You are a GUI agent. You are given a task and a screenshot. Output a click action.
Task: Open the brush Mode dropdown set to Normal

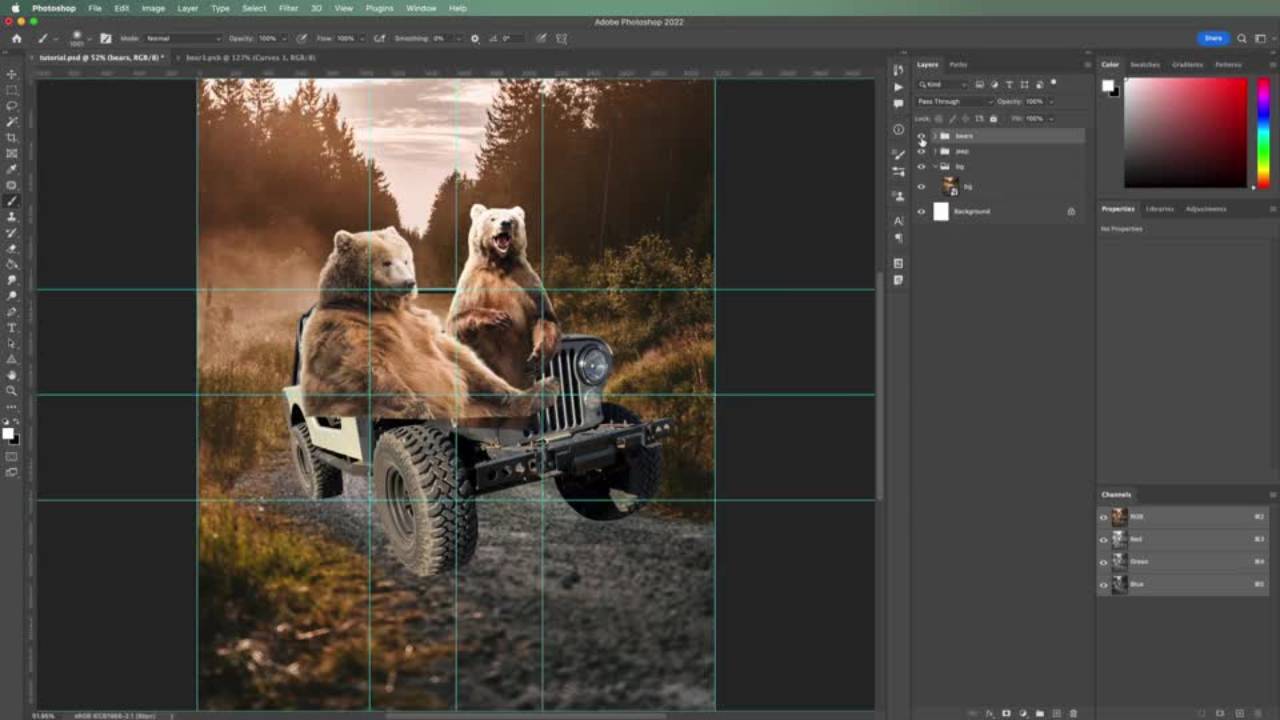point(183,38)
